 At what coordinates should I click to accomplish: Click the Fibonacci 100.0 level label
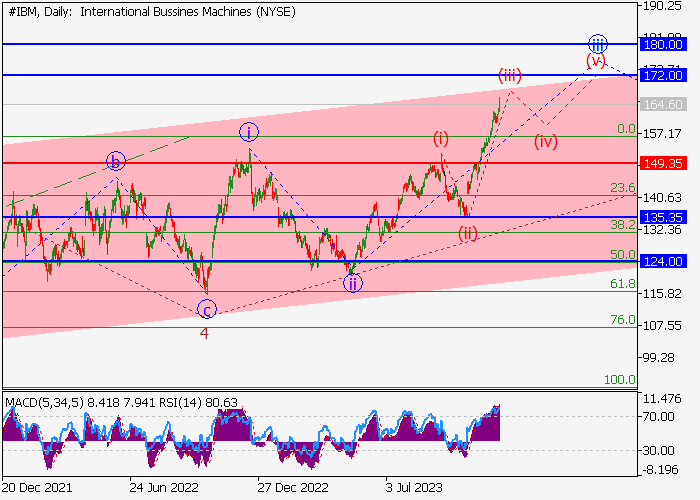pos(620,380)
